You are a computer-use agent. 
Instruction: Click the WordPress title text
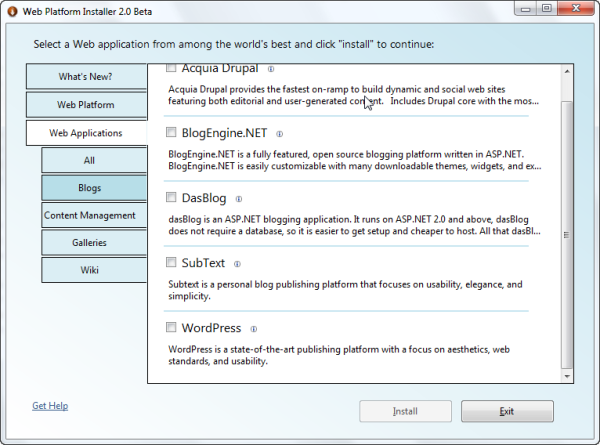[211, 328]
